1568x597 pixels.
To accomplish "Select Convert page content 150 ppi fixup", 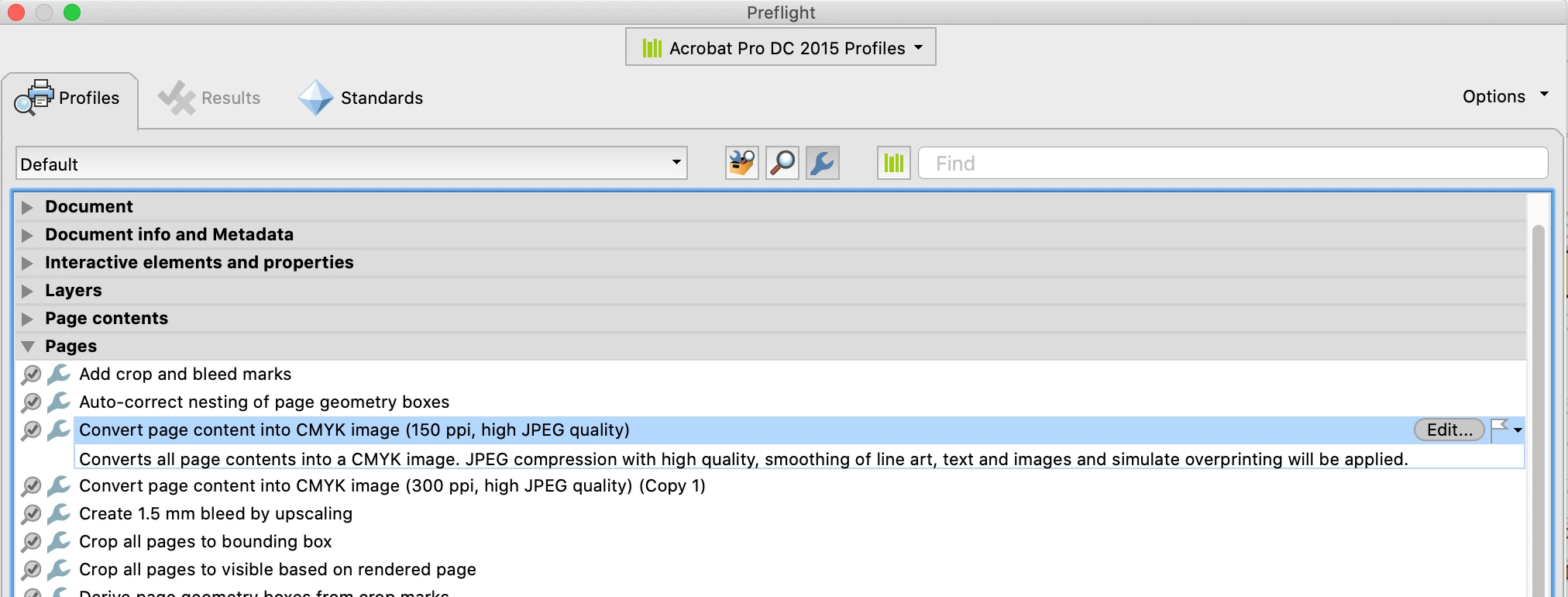I will pyautogui.click(x=354, y=430).
